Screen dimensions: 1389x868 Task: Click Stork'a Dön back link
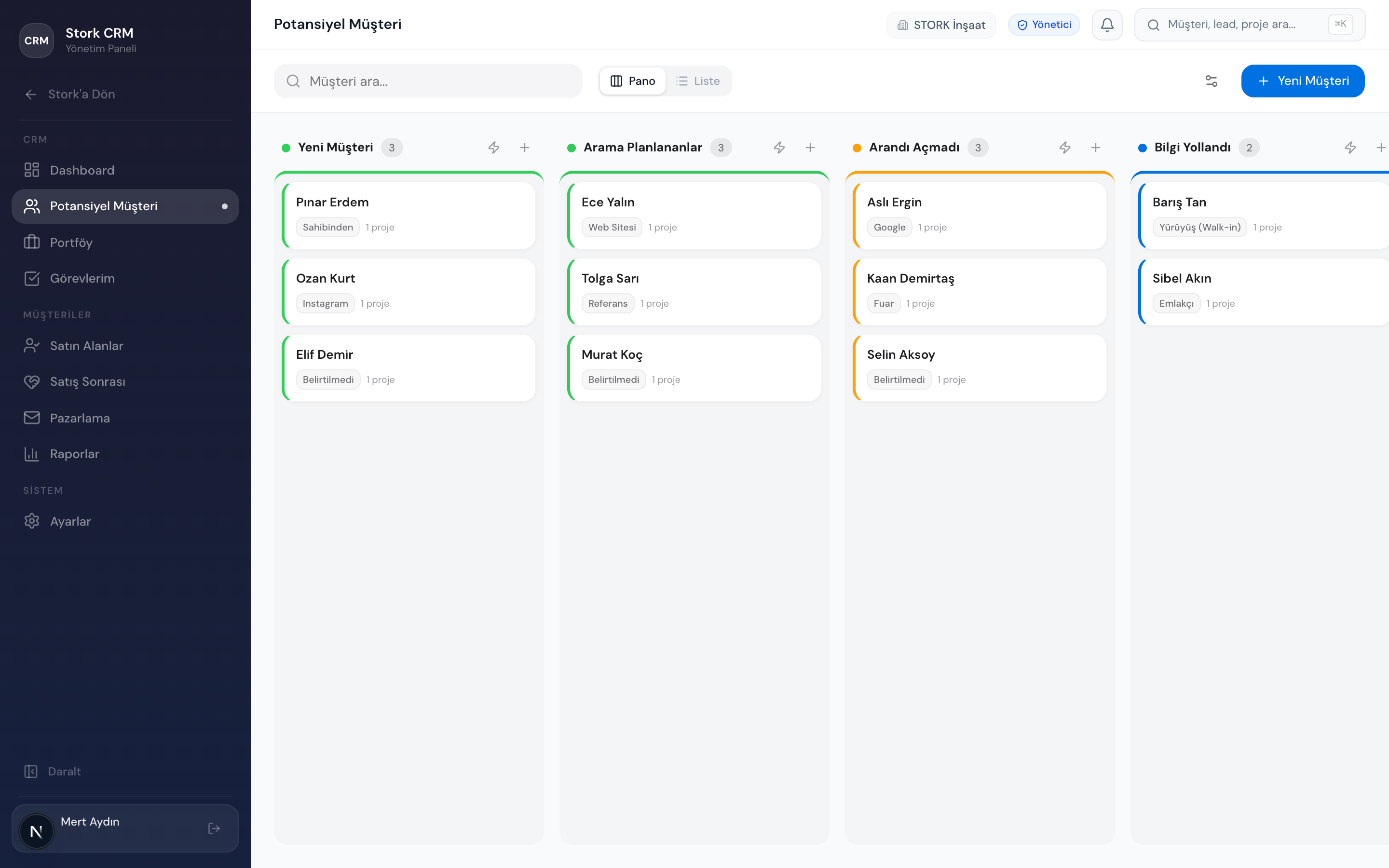125,94
